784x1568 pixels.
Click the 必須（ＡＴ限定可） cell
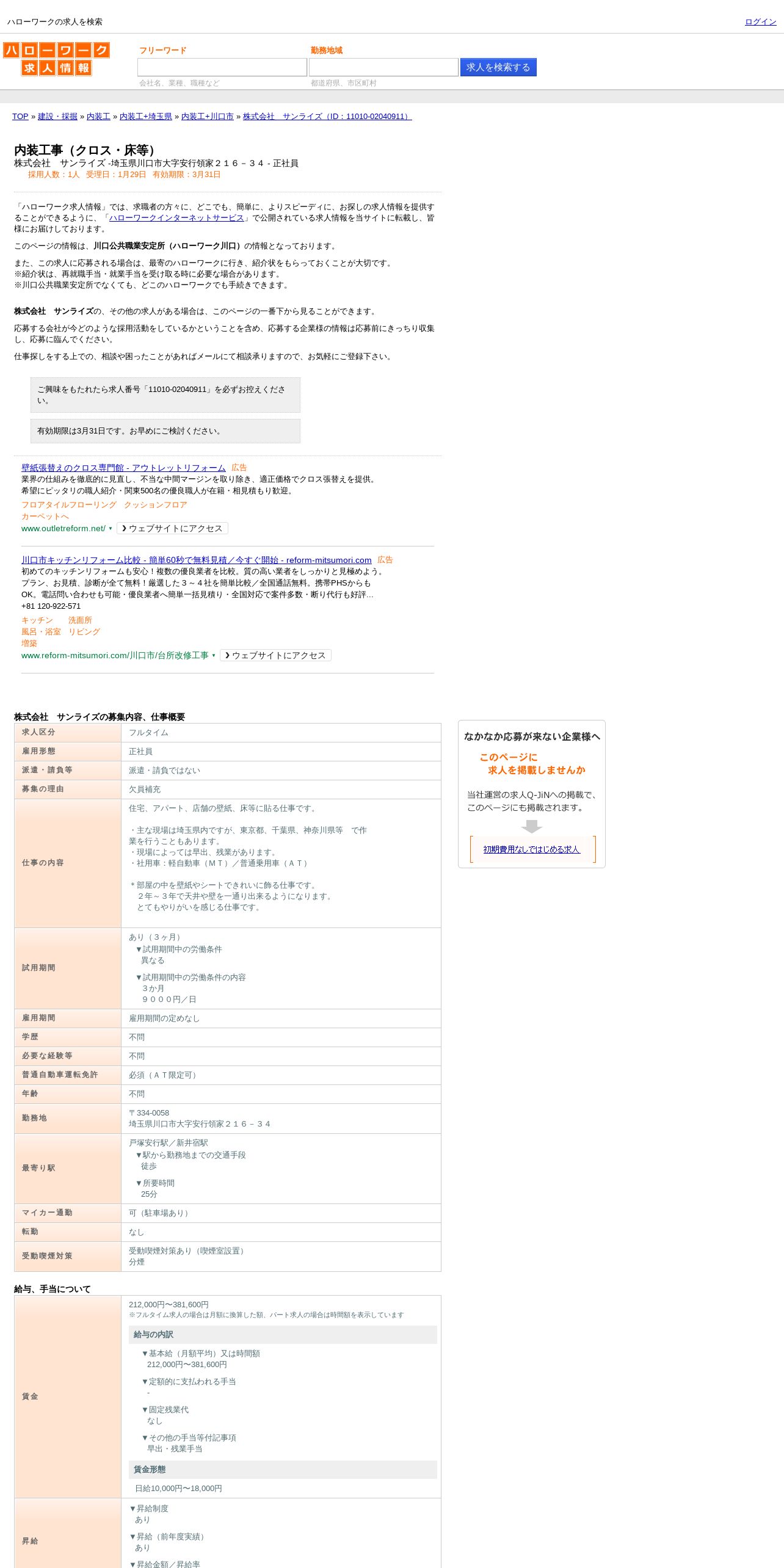coord(281,1075)
